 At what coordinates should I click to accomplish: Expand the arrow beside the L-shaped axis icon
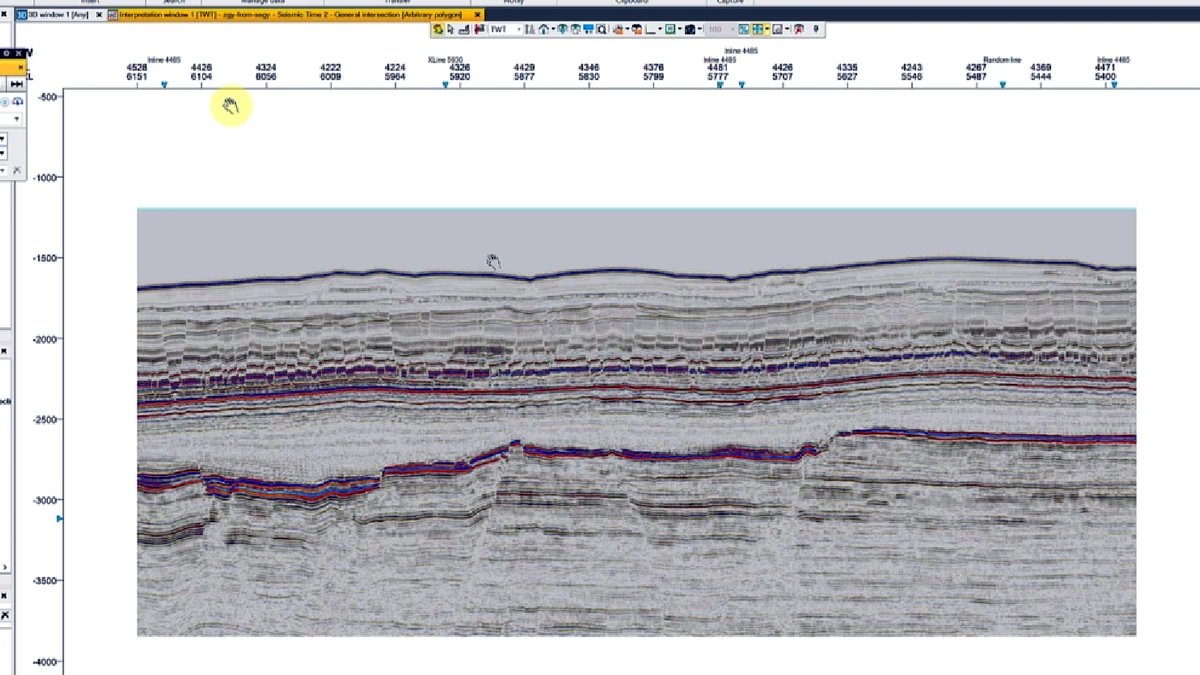click(660, 29)
